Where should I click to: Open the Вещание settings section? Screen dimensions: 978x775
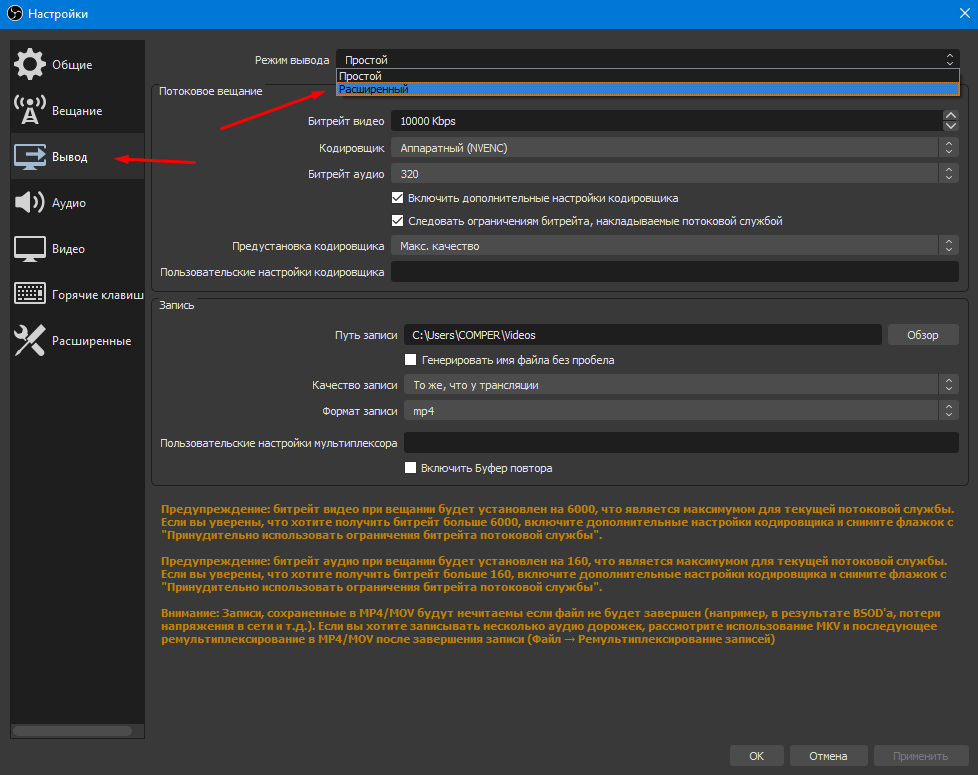point(77,111)
